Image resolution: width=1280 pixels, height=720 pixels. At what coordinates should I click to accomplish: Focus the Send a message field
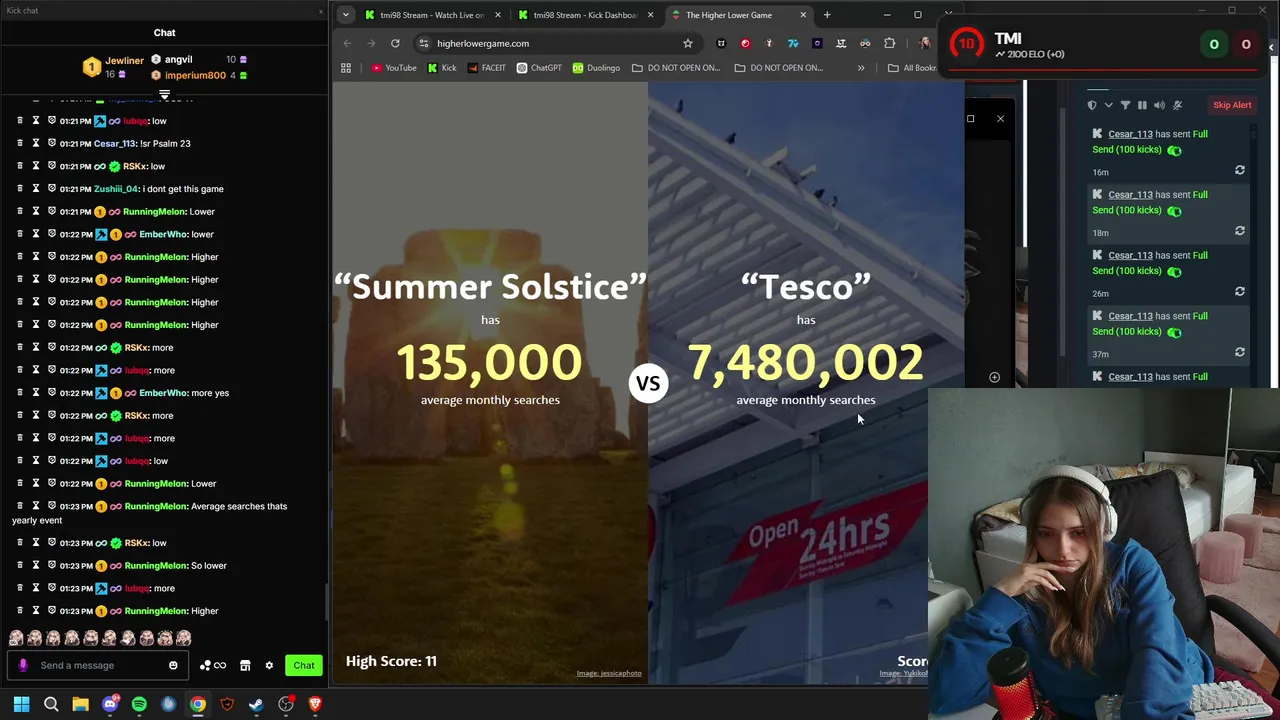pyautogui.click(x=97, y=665)
